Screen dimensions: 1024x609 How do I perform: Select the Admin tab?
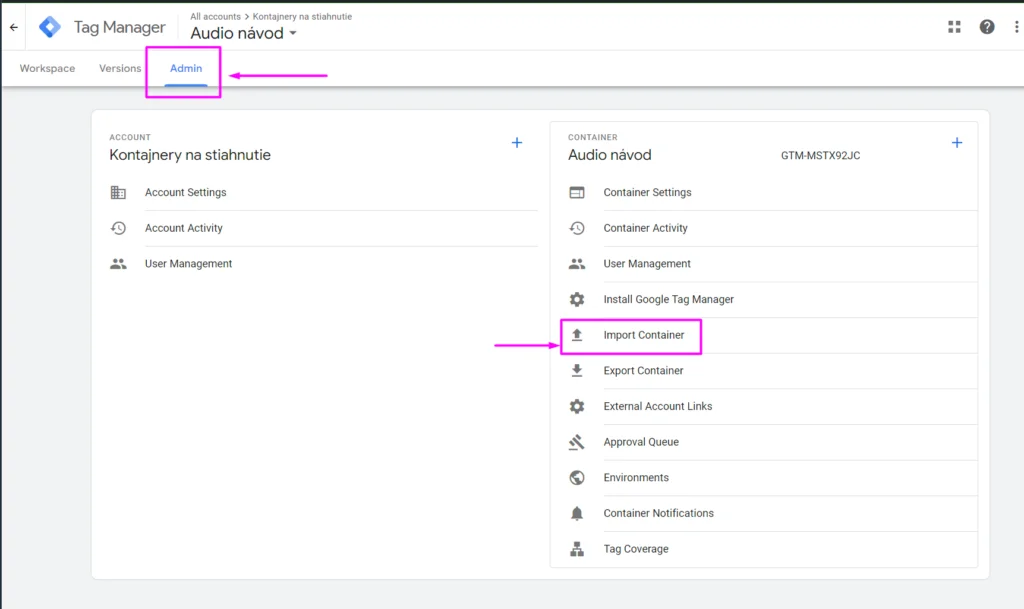pos(186,69)
